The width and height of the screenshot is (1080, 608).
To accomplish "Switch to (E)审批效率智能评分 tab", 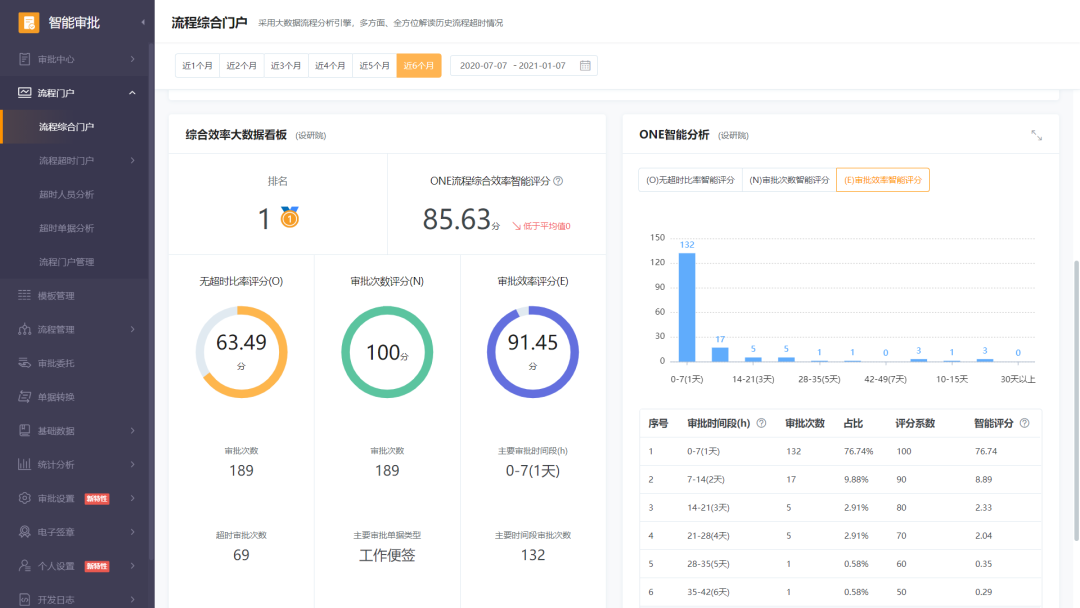I will coord(883,180).
